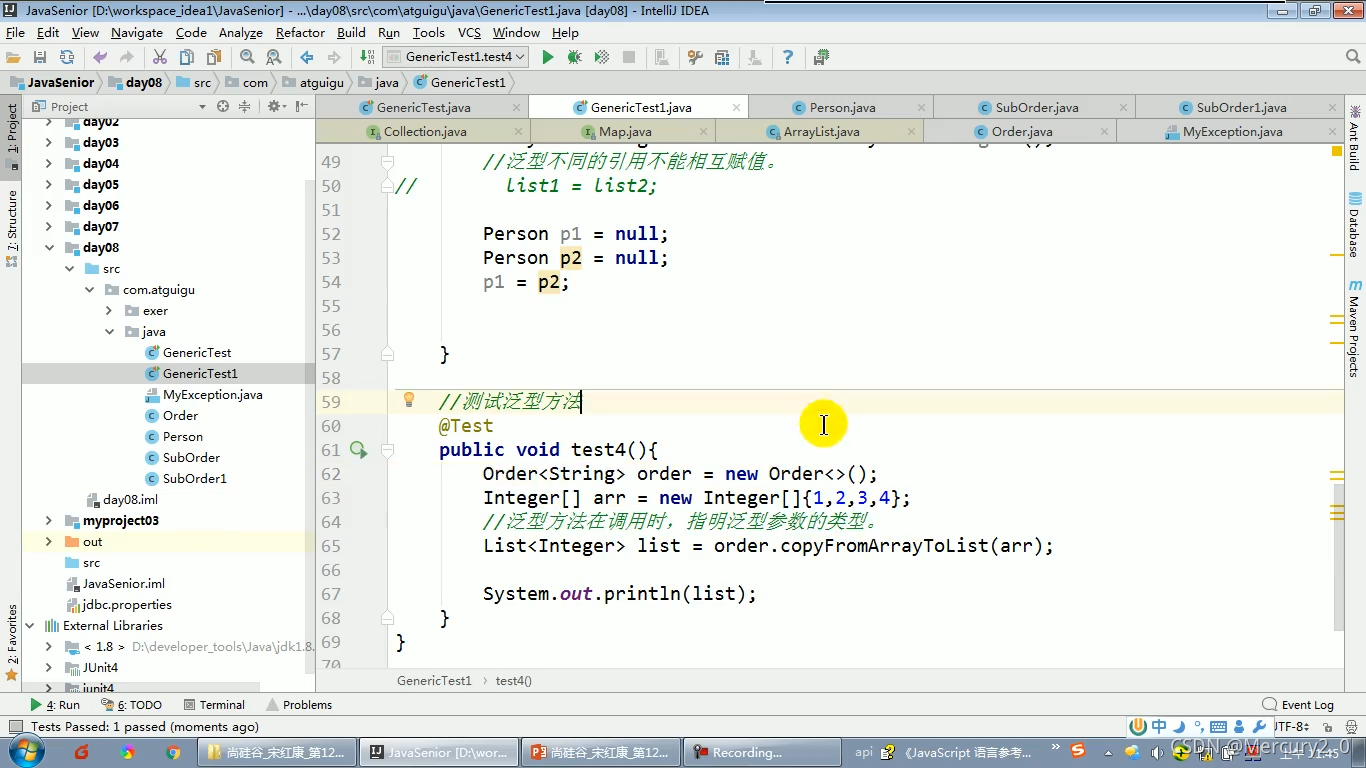This screenshot has height=768, width=1366.
Task: Collapse all in Project panel
Action: (x=244, y=106)
